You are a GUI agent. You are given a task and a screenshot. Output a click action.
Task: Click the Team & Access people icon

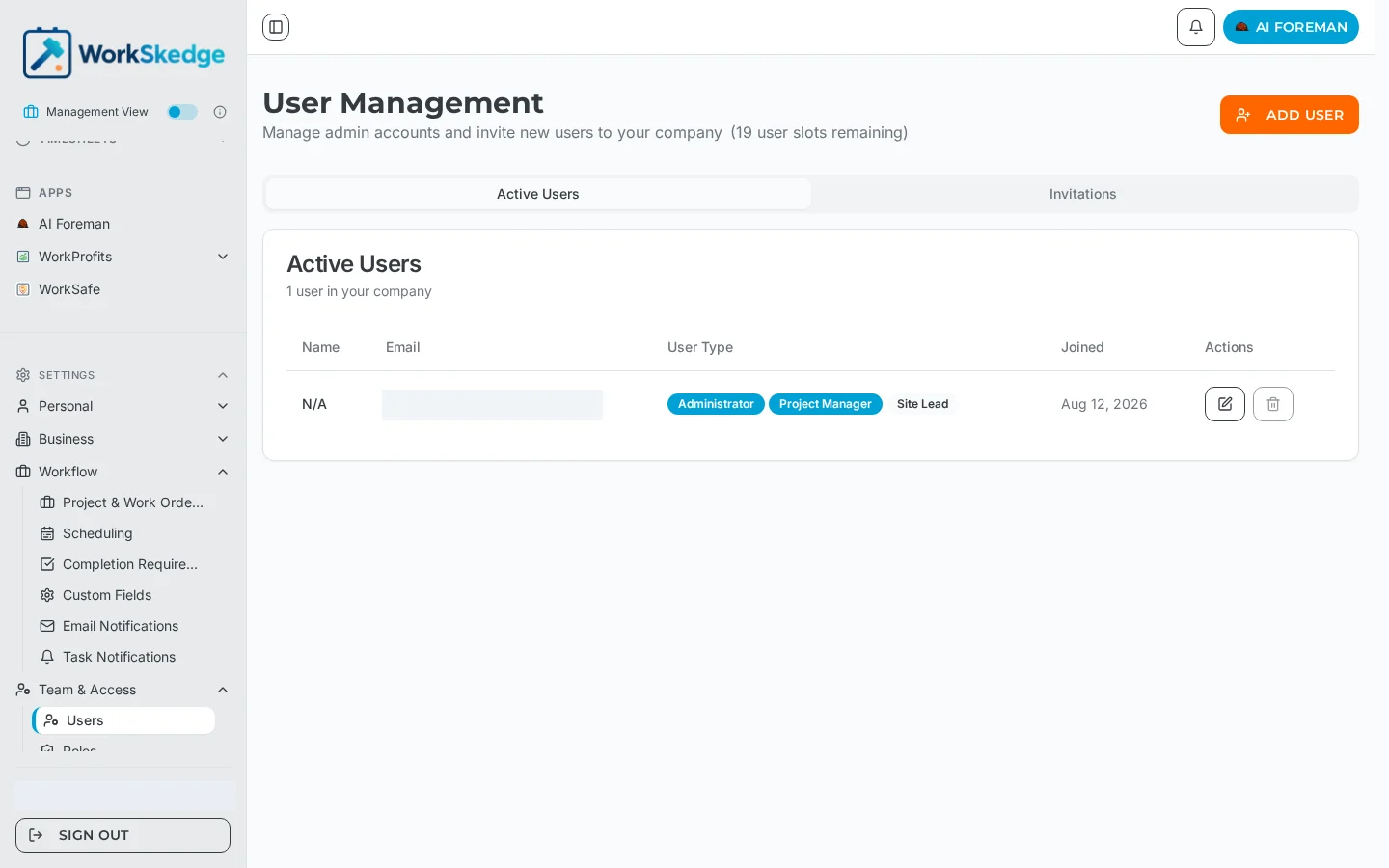click(x=23, y=690)
